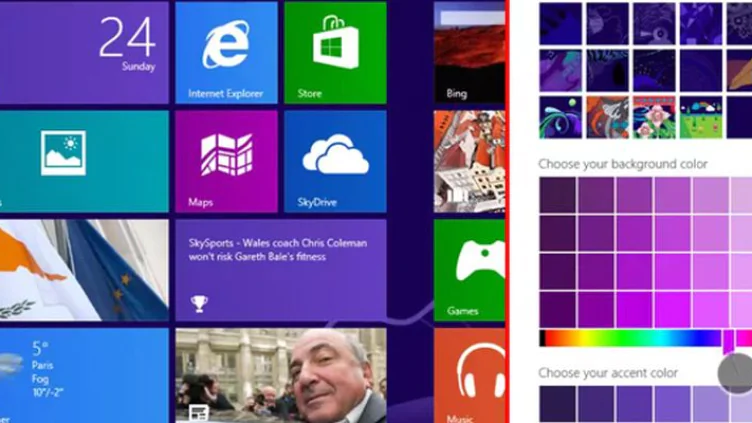Open the tile showing flags image
The height and width of the screenshot is (423, 752).
pyautogui.click(x=84, y=270)
